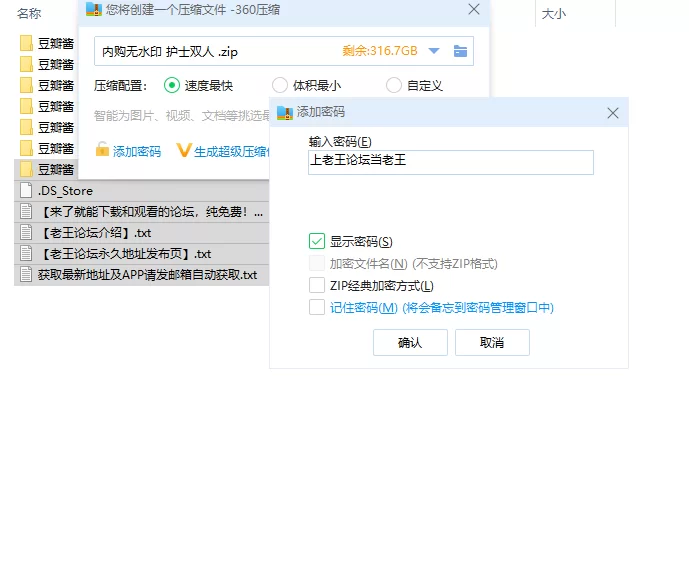Click the 大小 column header
Viewport: 689px width, 565px height.
[554, 14]
